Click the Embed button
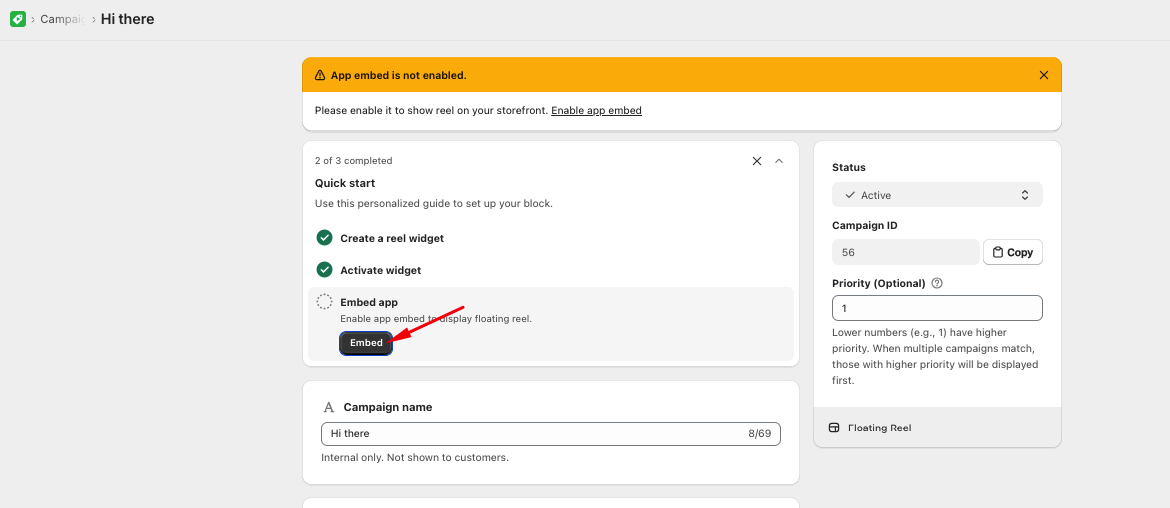 [366, 343]
